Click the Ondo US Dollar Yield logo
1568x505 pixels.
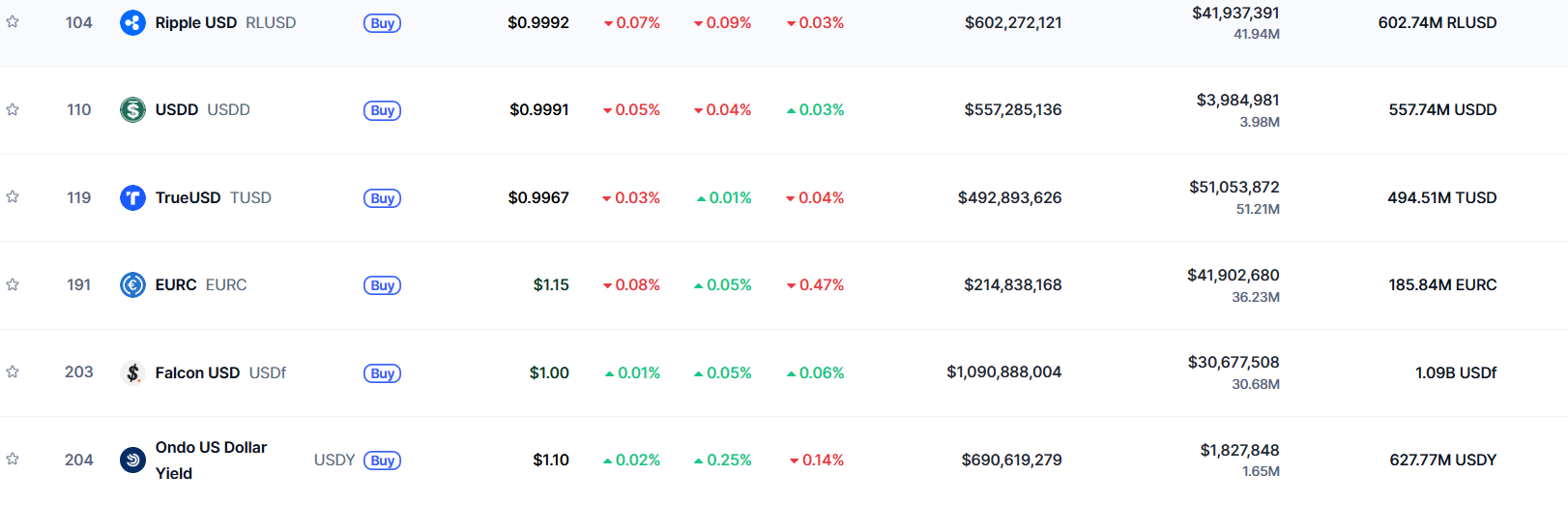(132, 460)
